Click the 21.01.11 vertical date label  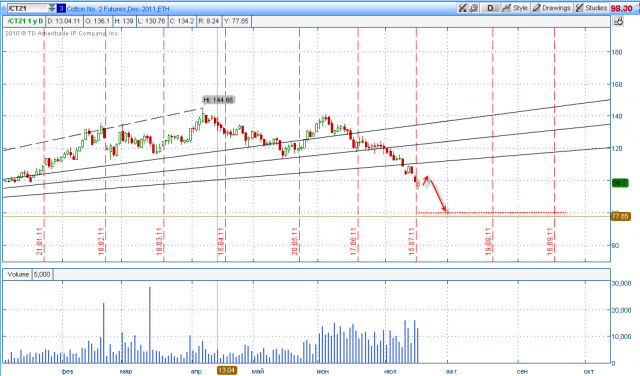pos(40,242)
